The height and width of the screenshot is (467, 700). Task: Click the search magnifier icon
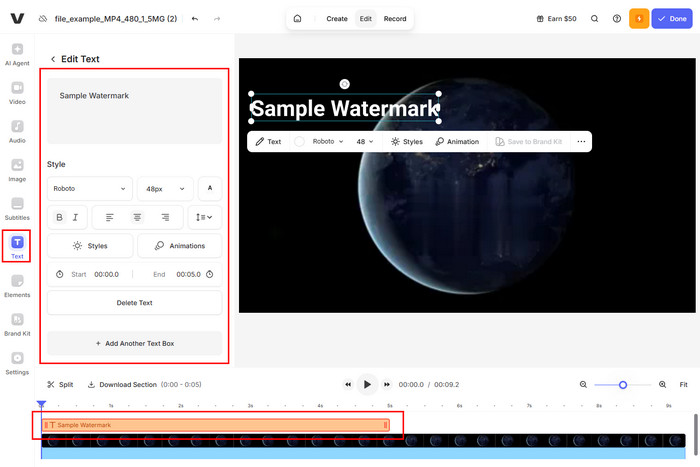595,19
